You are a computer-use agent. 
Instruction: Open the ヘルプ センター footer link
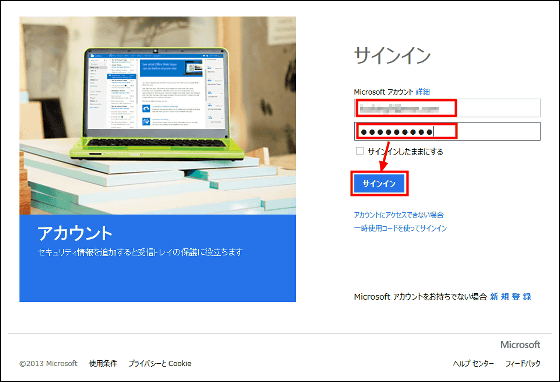tap(474, 363)
